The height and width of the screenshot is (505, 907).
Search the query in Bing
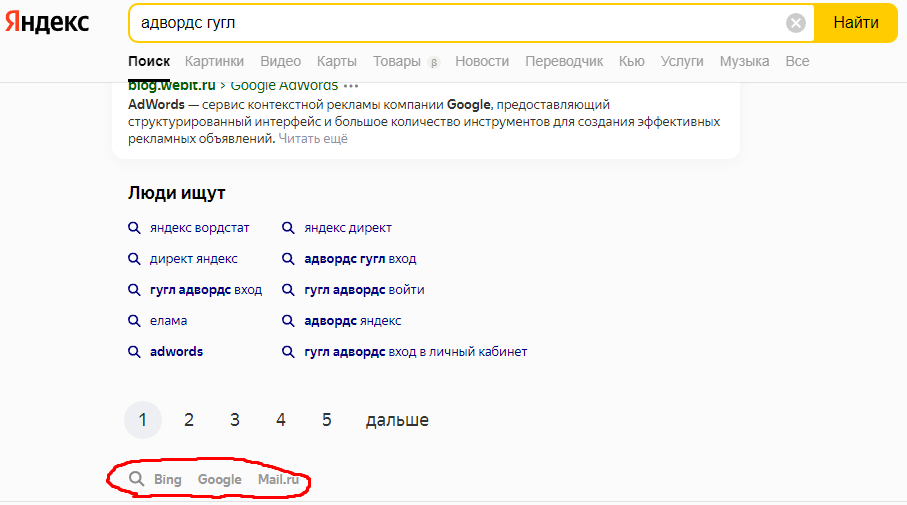(168, 480)
